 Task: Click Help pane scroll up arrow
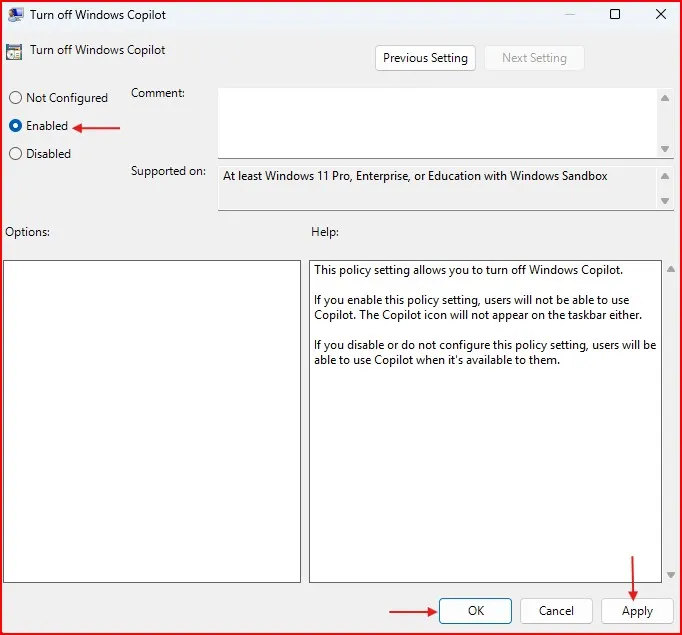pos(671,269)
